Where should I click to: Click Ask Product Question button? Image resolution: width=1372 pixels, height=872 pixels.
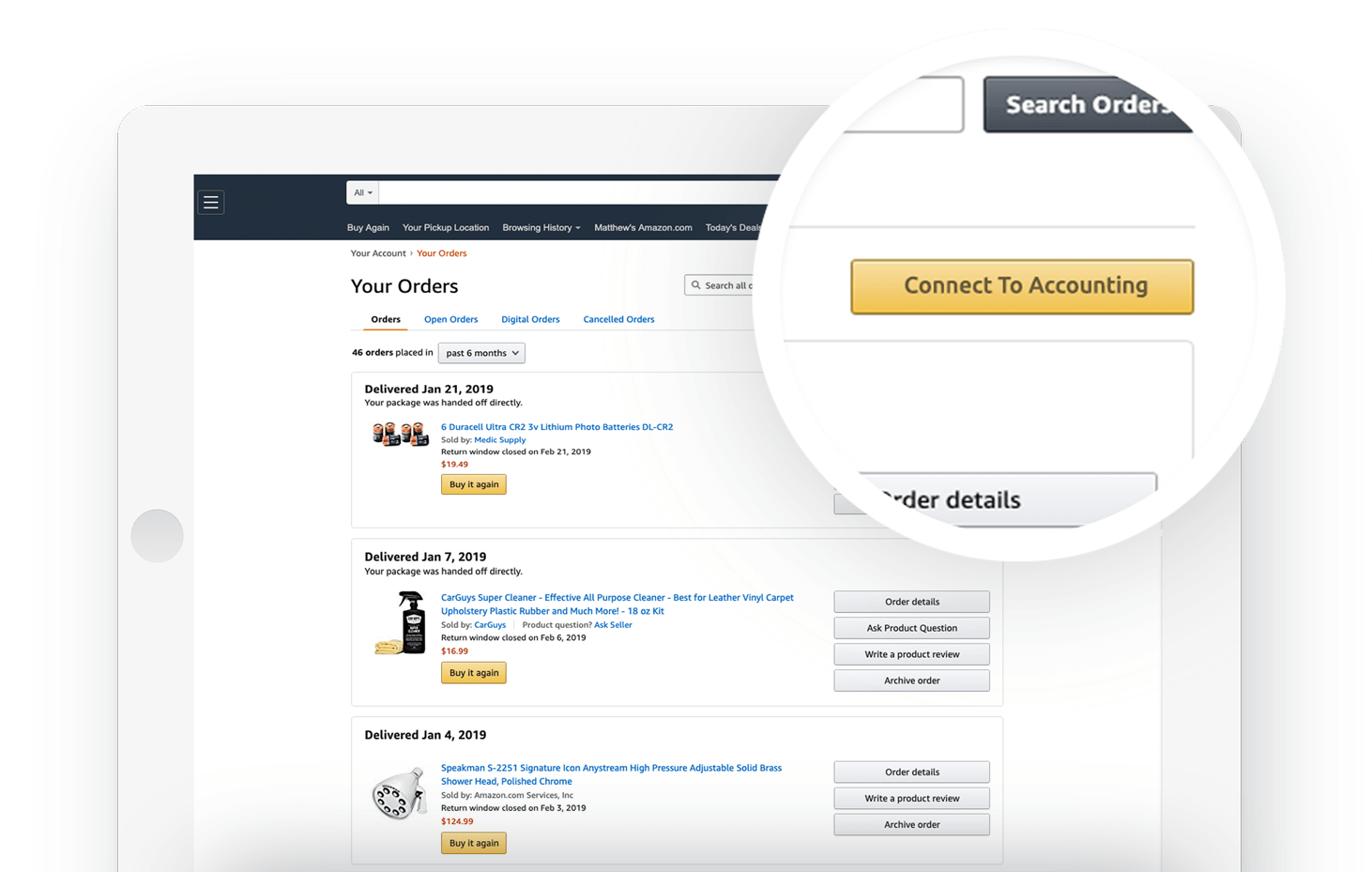coord(911,628)
